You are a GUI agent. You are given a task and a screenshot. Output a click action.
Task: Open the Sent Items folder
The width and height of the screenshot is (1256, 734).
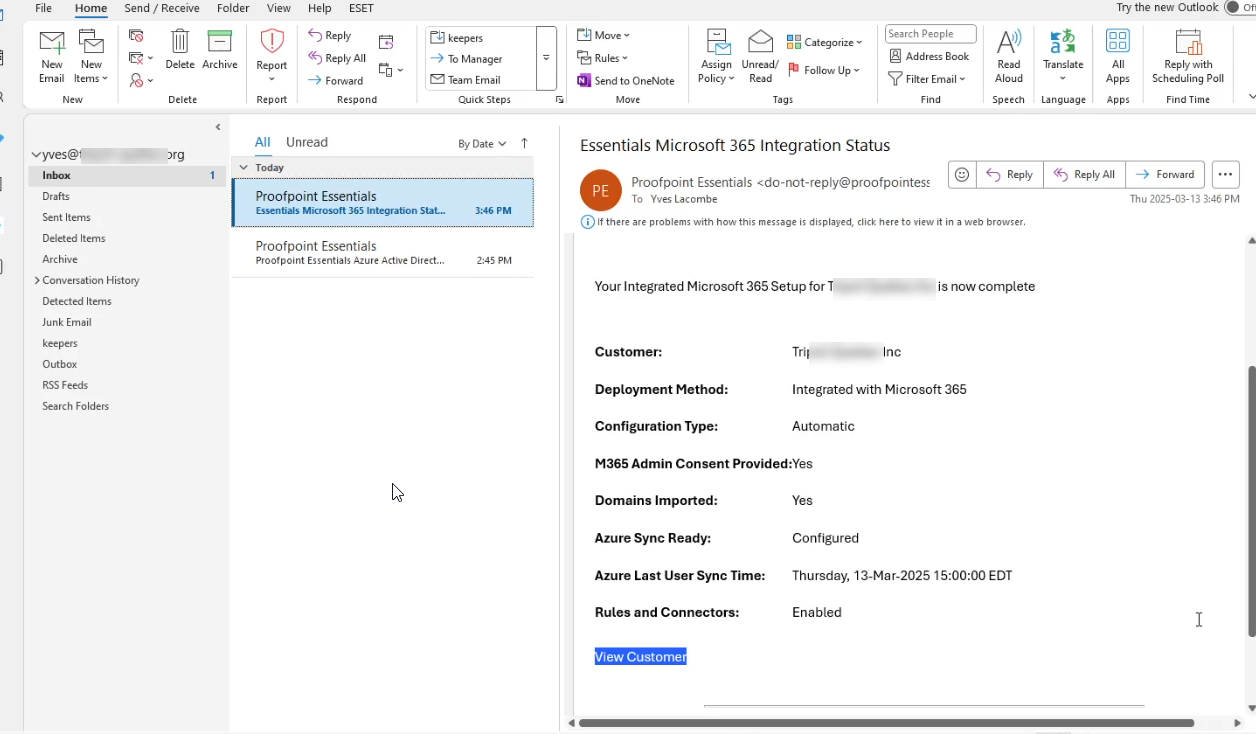coord(66,217)
